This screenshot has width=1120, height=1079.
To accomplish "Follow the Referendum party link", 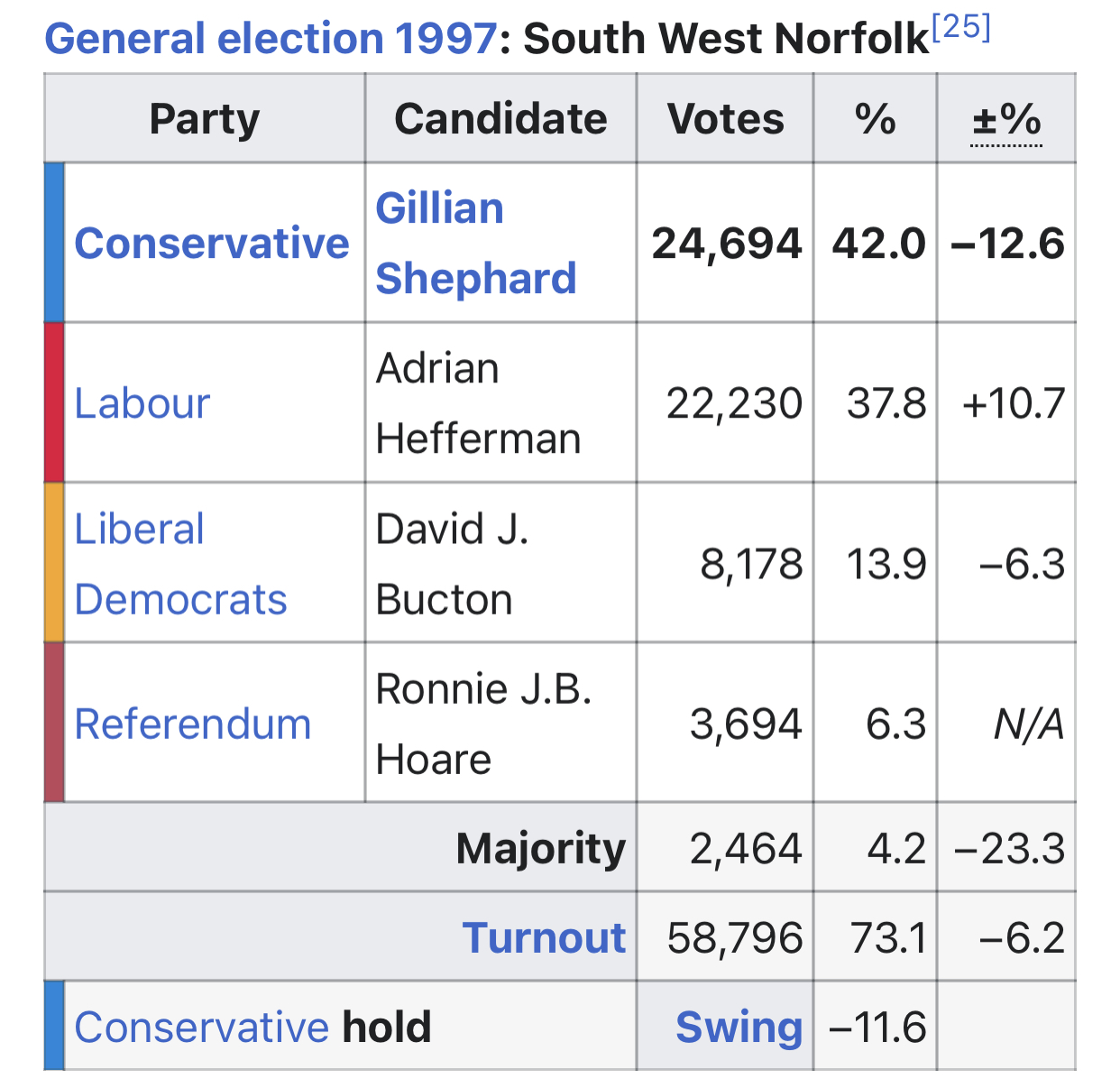I will click(192, 724).
